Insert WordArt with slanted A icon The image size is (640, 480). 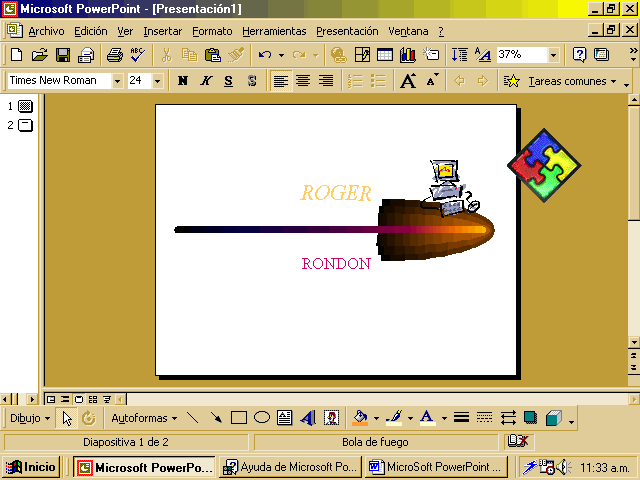[x=308, y=418]
